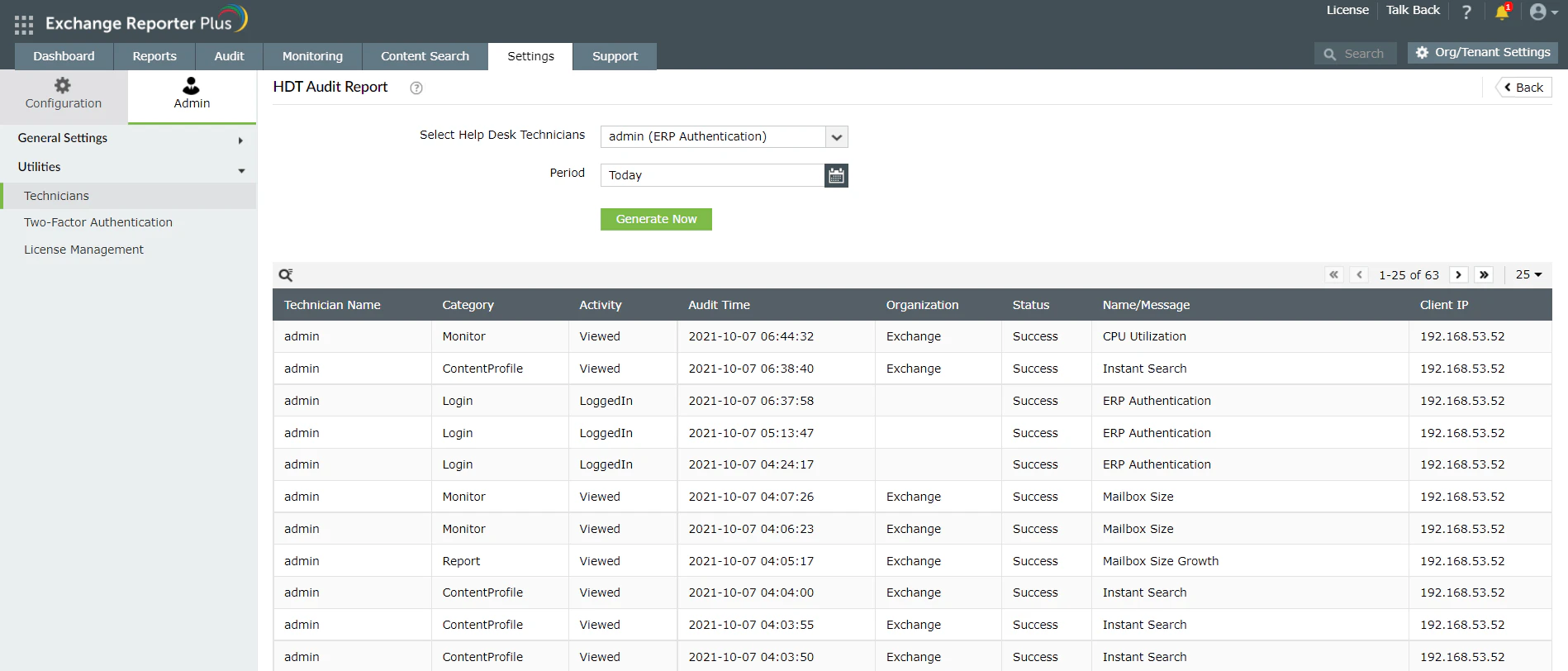Screen dimensions: 1568x671
Task: Click the Back button
Action: pyautogui.click(x=1523, y=88)
